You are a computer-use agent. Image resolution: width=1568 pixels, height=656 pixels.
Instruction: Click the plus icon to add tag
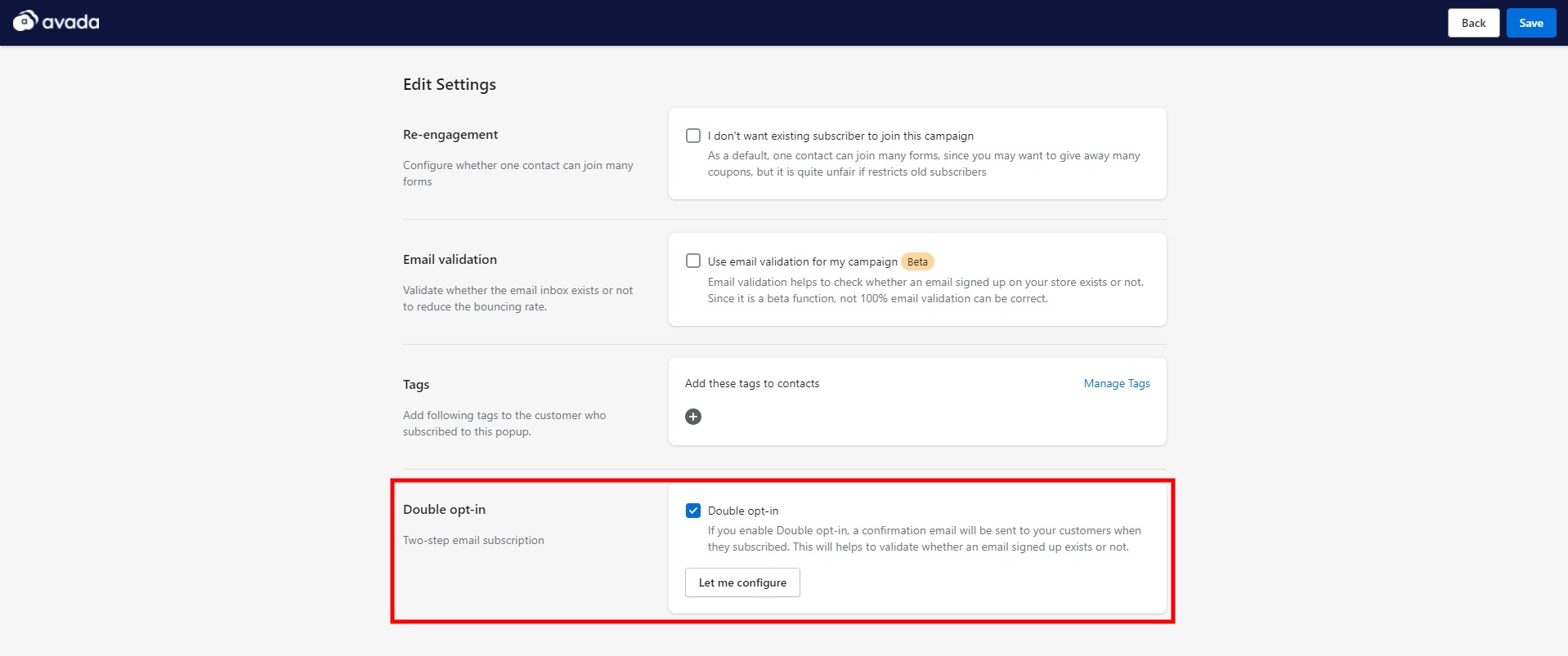tap(693, 417)
